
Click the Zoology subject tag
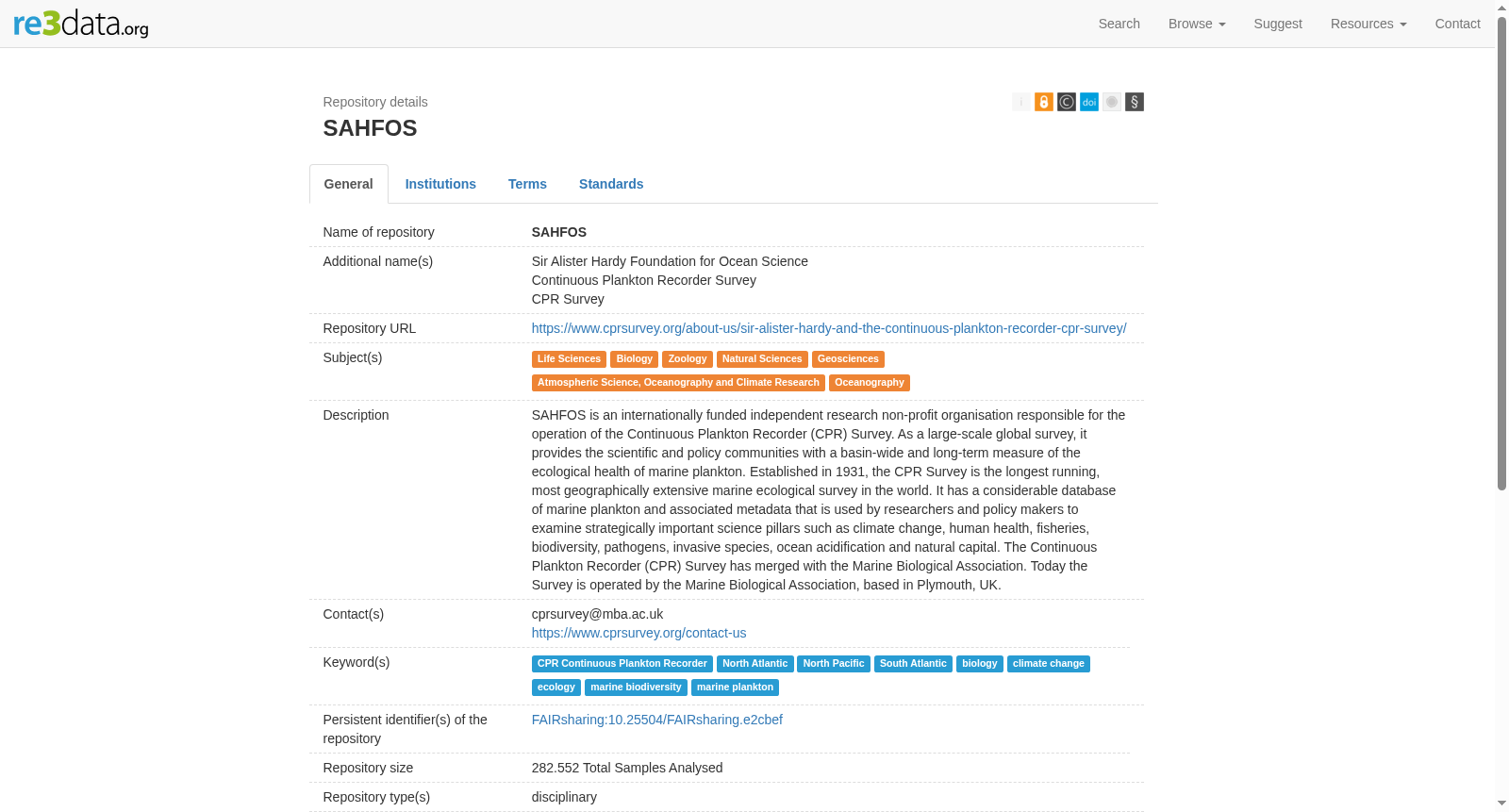coord(688,359)
